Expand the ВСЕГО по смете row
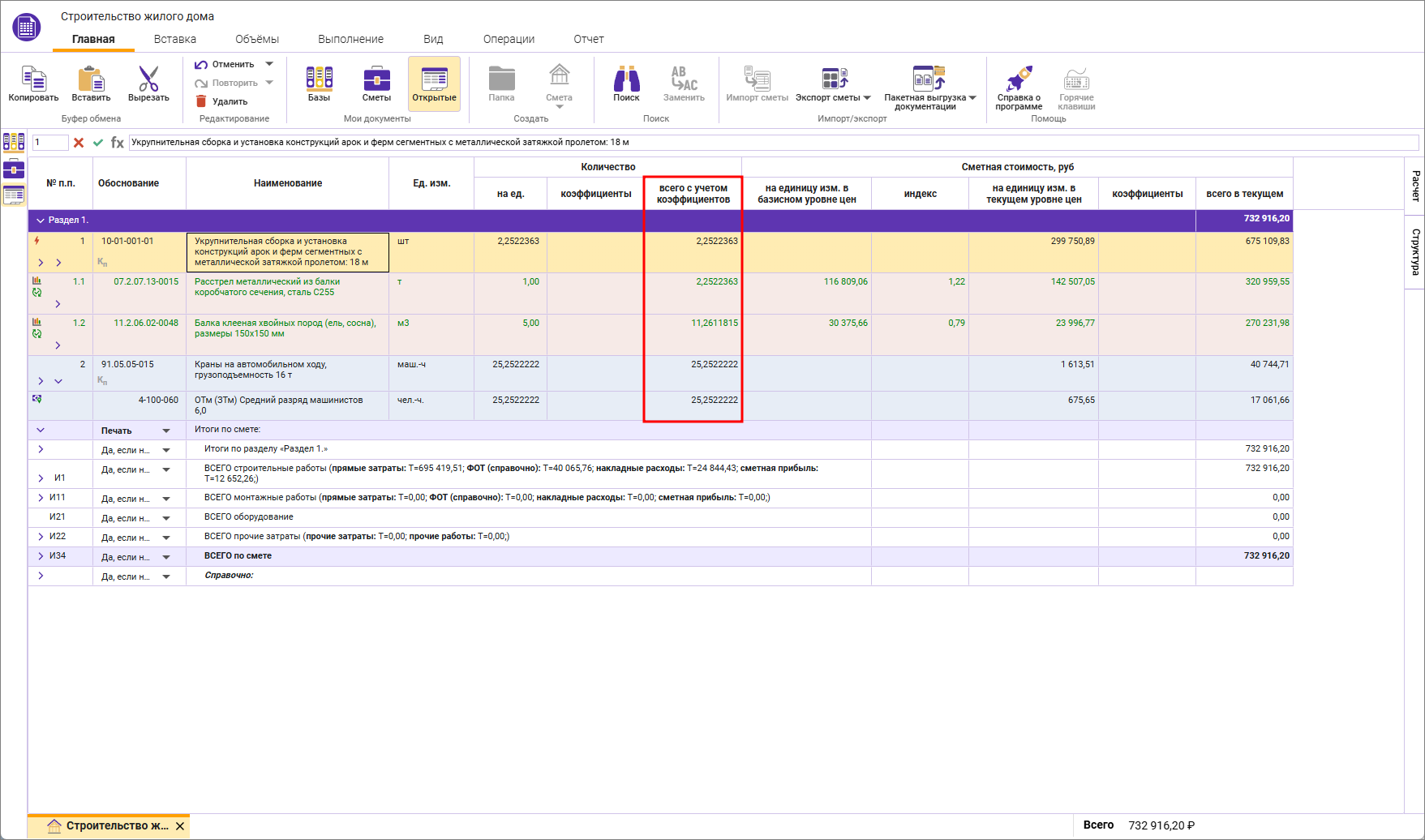The height and width of the screenshot is (840, 1425). click(41, 556)
